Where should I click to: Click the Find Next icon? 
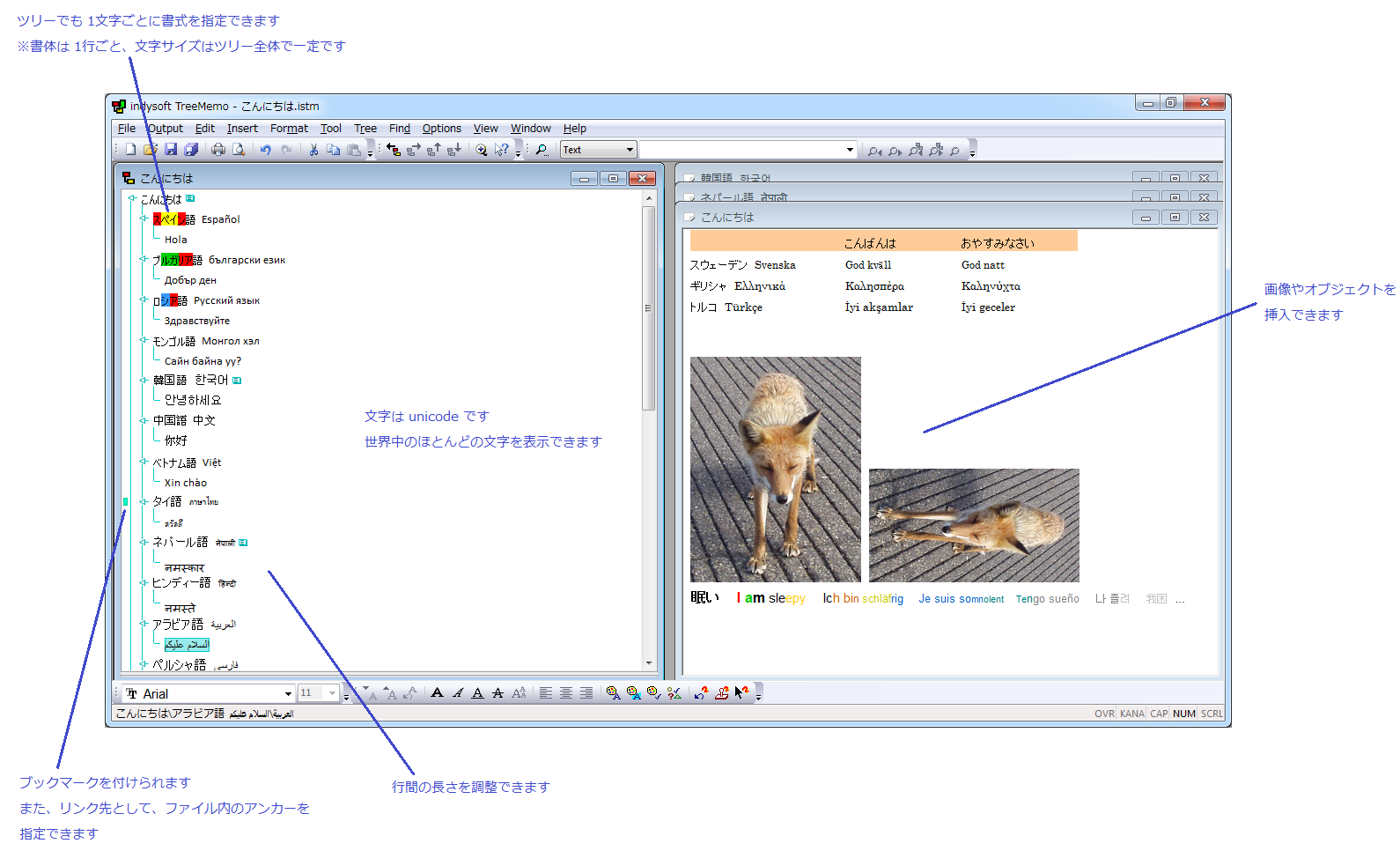[x=895, y=151]
